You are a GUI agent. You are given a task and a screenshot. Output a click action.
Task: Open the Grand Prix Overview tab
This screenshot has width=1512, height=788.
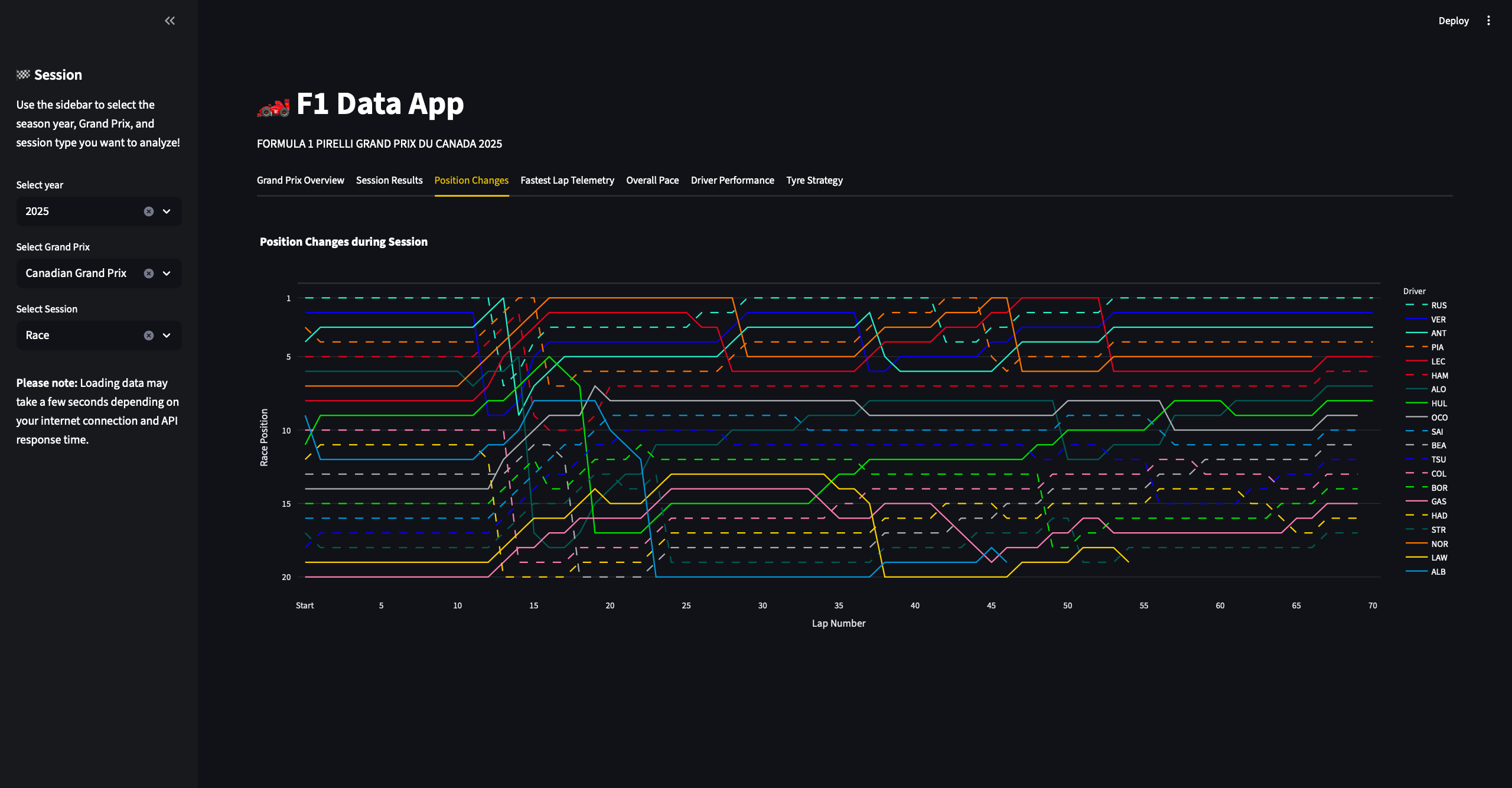[x=300, y=180]
